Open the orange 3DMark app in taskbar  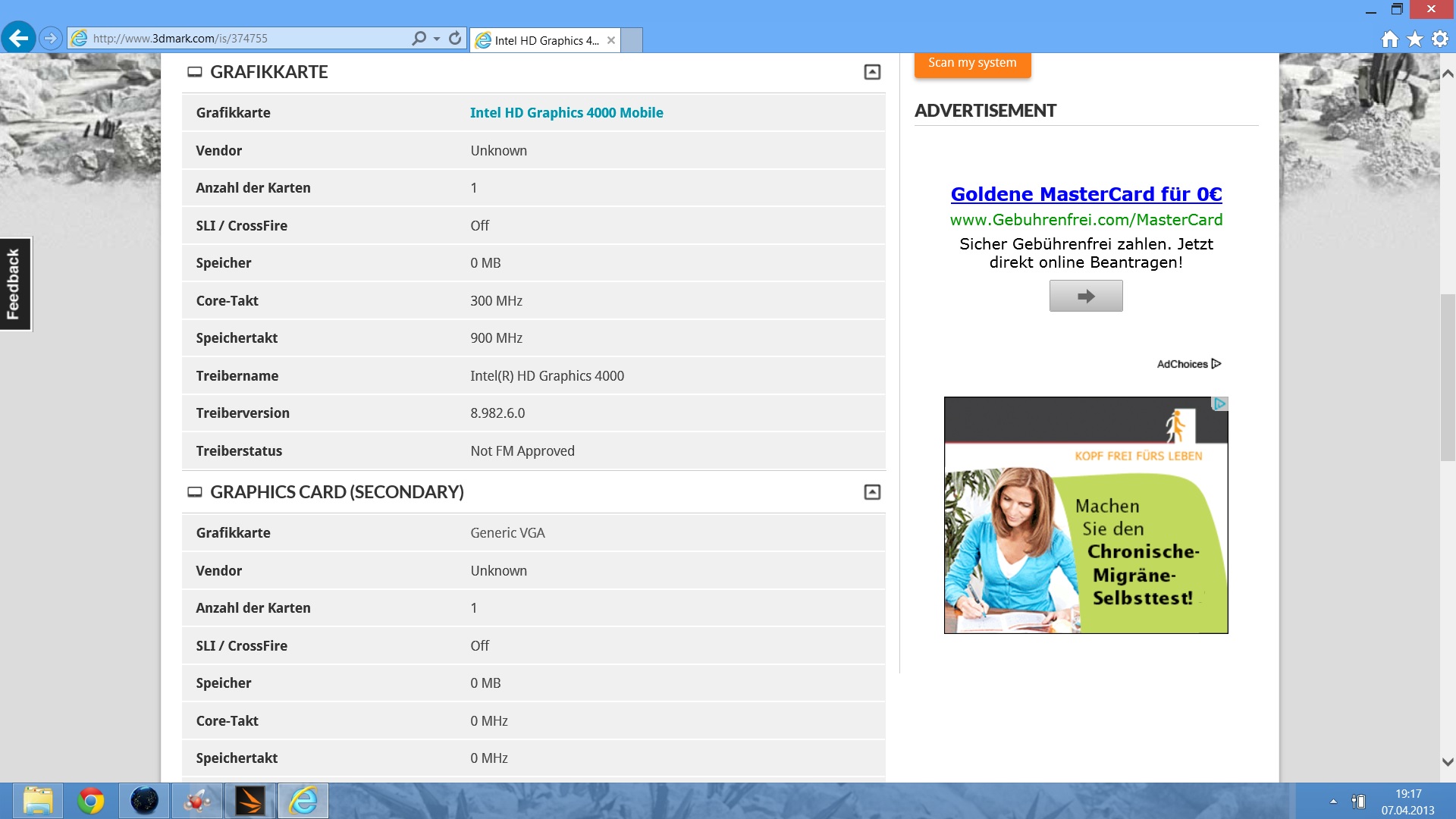point(250,801)
